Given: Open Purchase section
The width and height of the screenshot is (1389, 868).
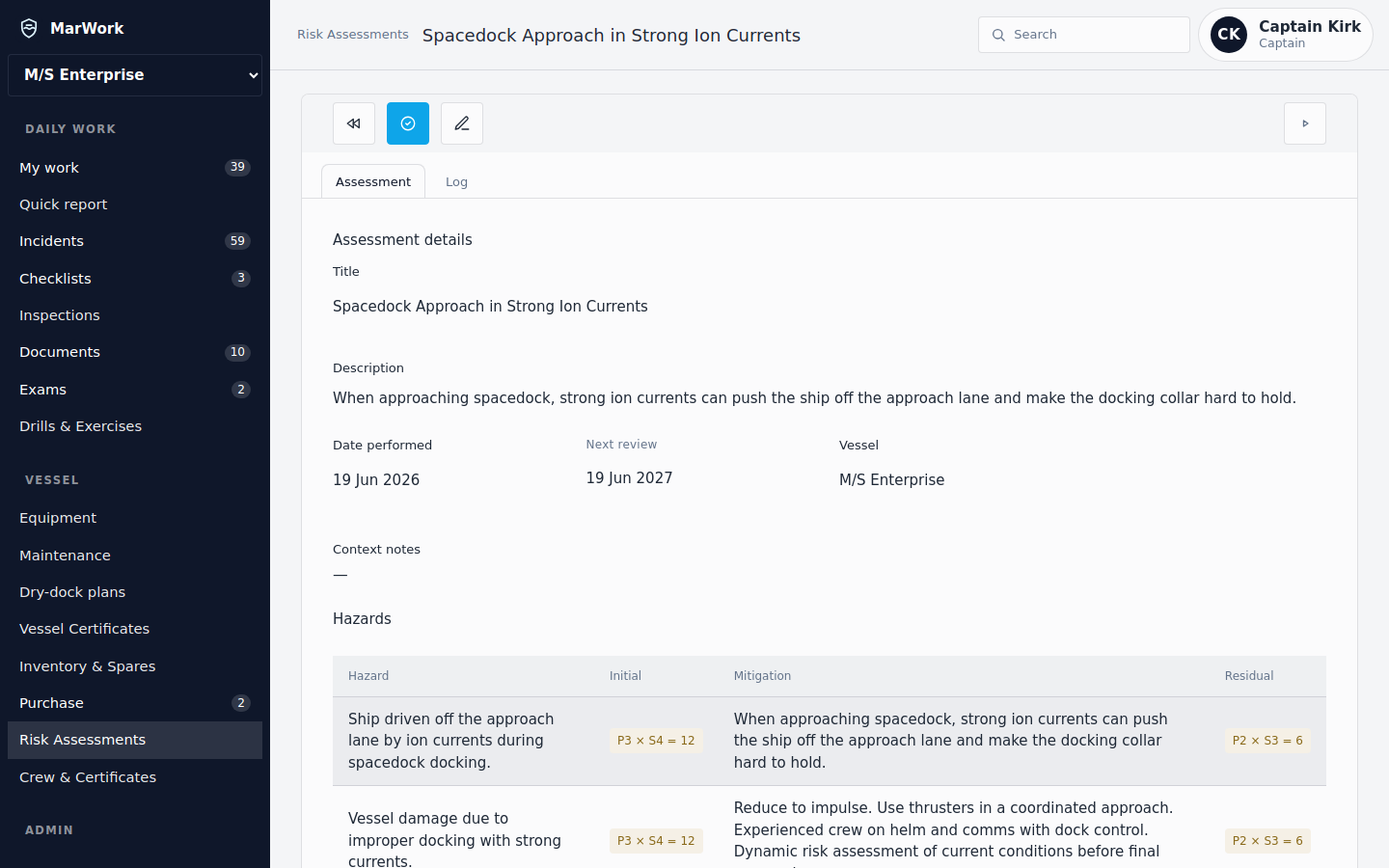Looking at the screenshot, I should (135, 703).
